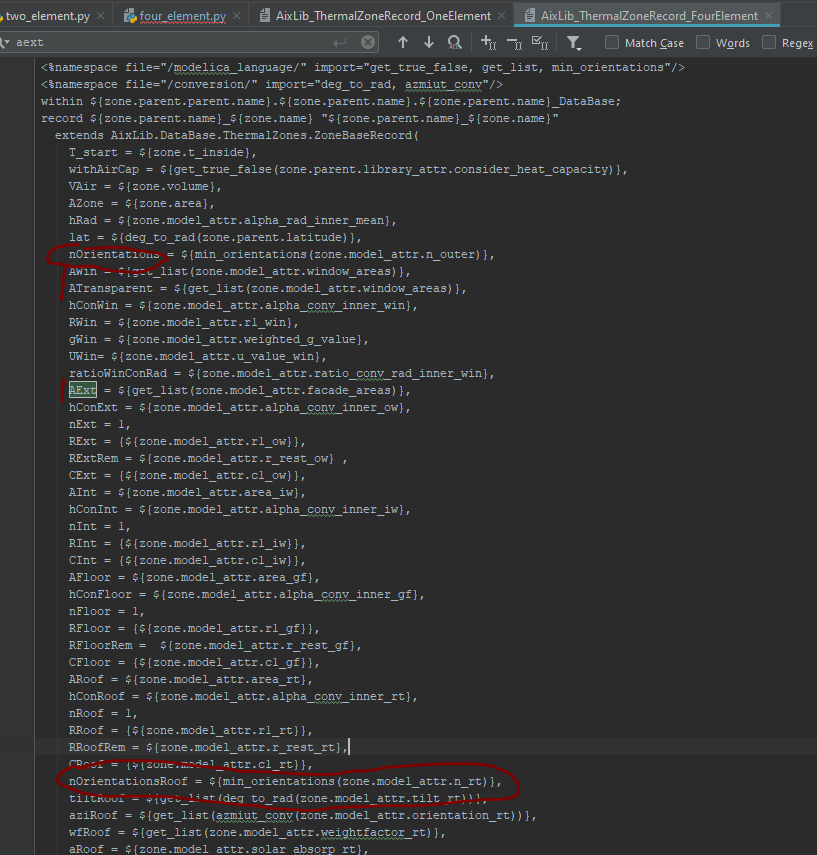This screenshot has width=817, height=855.
Task: Click the newline insert arrow in search bar
Action: pyautogui.click(x=341, y=42)
